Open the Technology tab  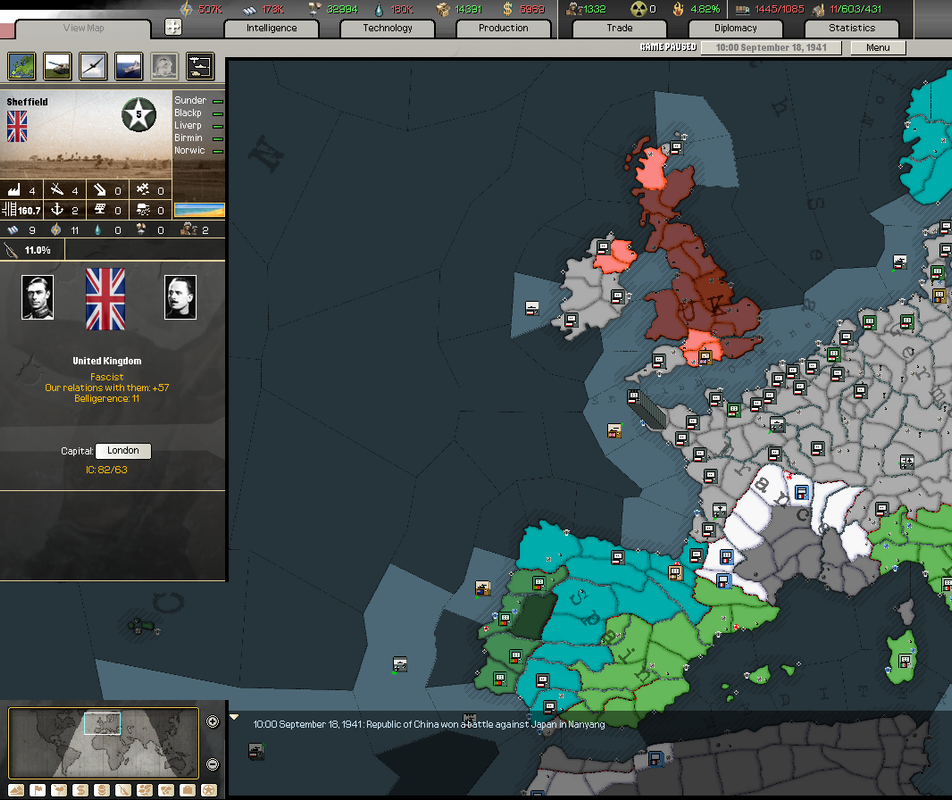tap(387, 29)
